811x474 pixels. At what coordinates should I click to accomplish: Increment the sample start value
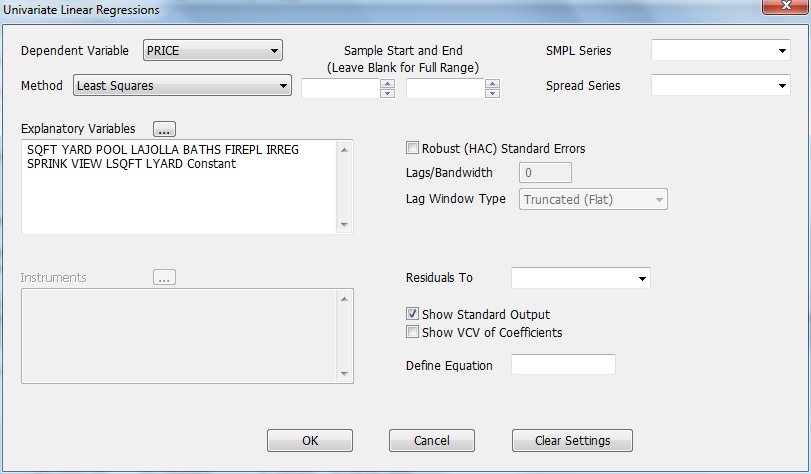point(387,83)
